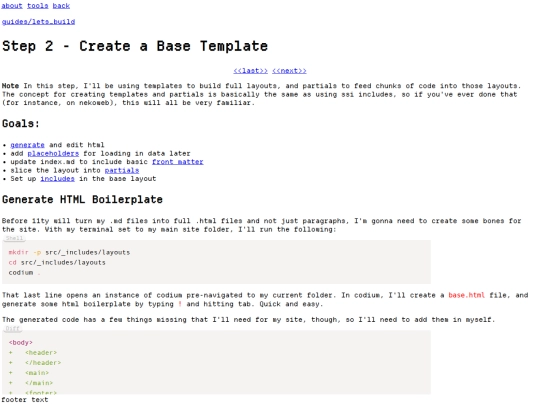This screenshot has height=405, width=540.
Task: Click the footer text at page bottom
Action: coord(25,399)
